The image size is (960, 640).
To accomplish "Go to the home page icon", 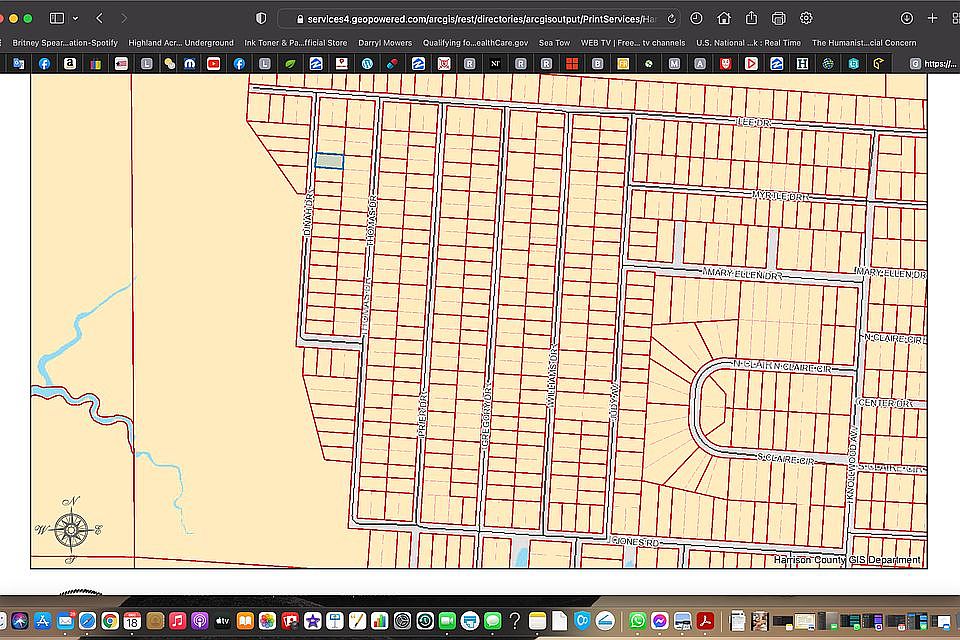I will pos(724,18).
